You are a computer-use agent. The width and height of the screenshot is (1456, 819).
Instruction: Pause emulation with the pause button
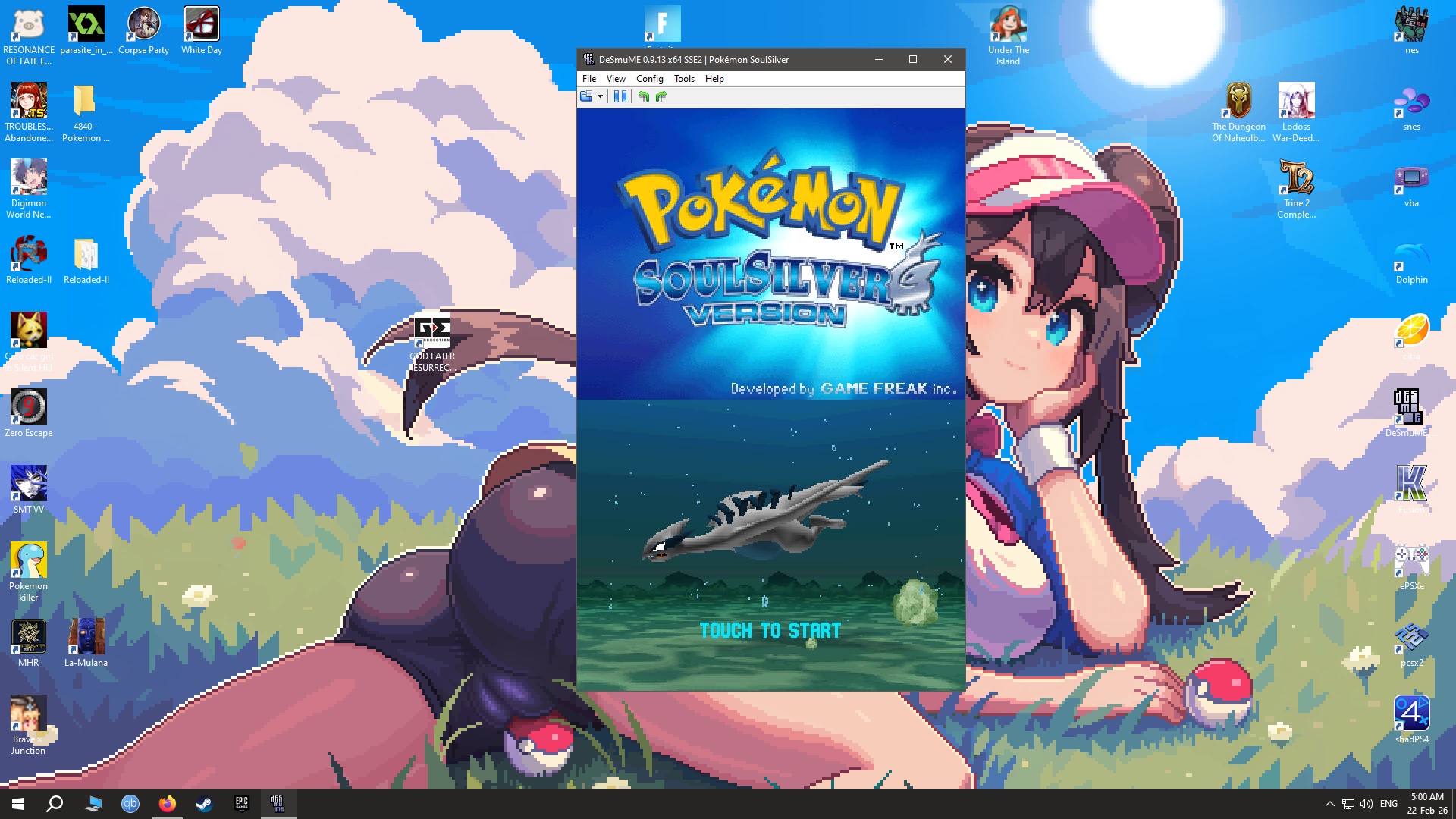tap(620, 96)
